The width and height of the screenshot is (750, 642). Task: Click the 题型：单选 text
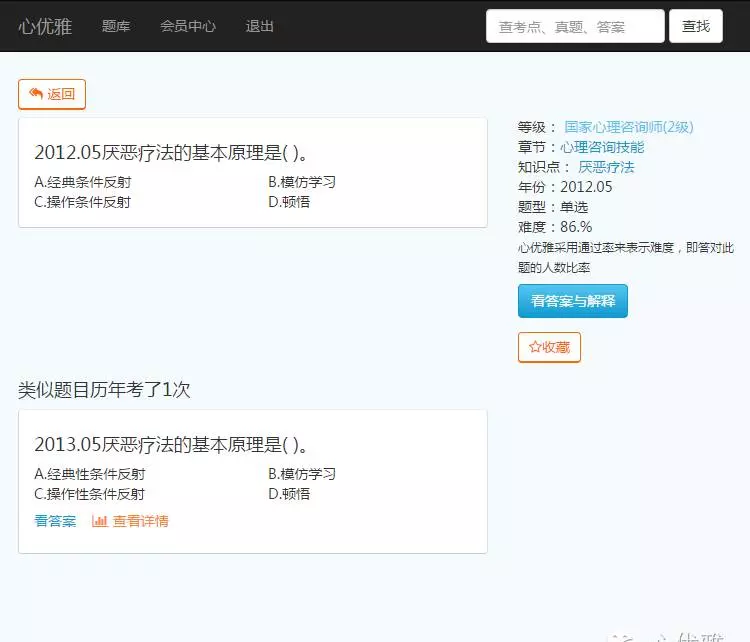click(x=553, y=207)
